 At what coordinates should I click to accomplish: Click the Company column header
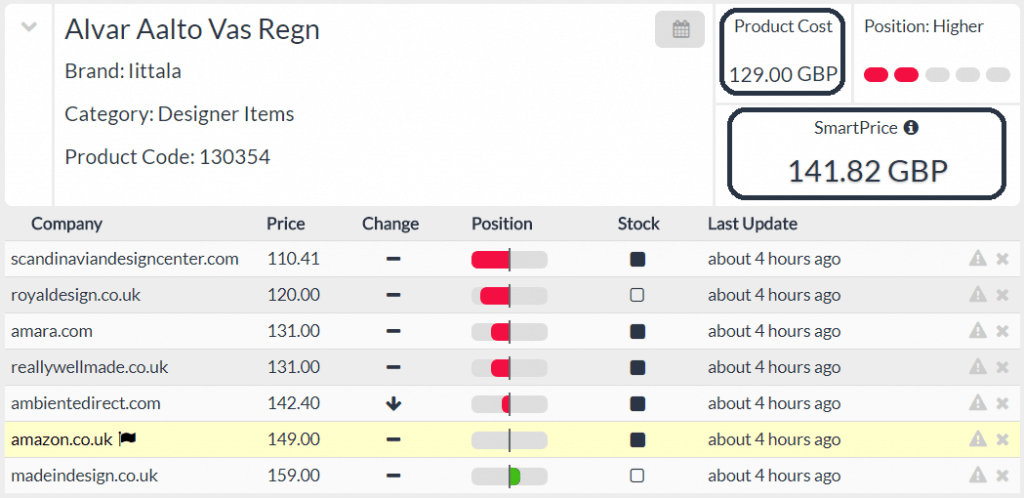pyautogui.click(x=66, y=224)
